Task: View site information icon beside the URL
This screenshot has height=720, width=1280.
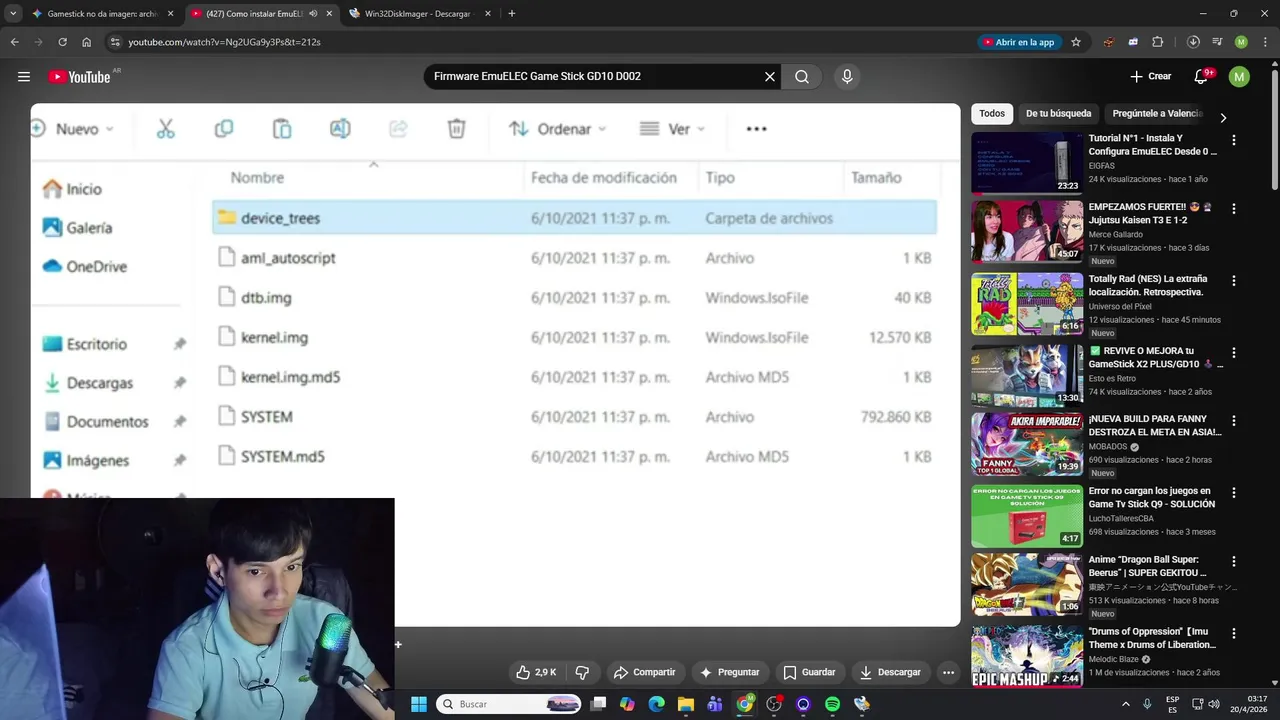Action: pyautogui.click(x=115, y=42)
